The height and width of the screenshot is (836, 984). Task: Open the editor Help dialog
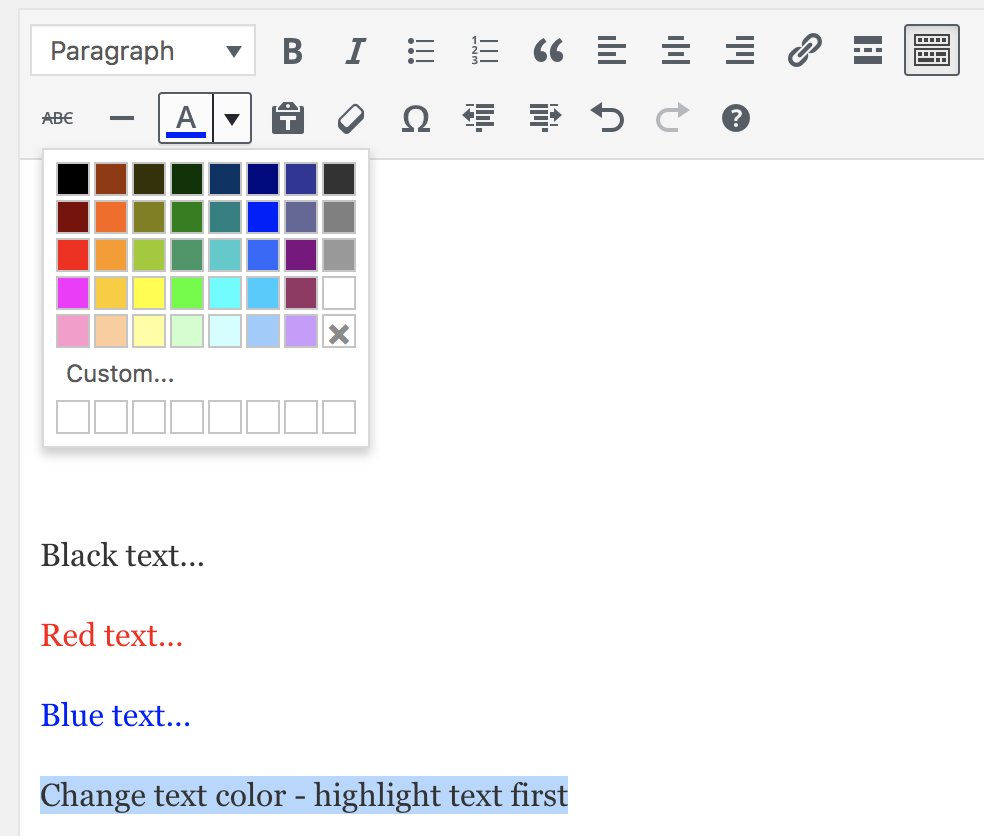point(736,118)
